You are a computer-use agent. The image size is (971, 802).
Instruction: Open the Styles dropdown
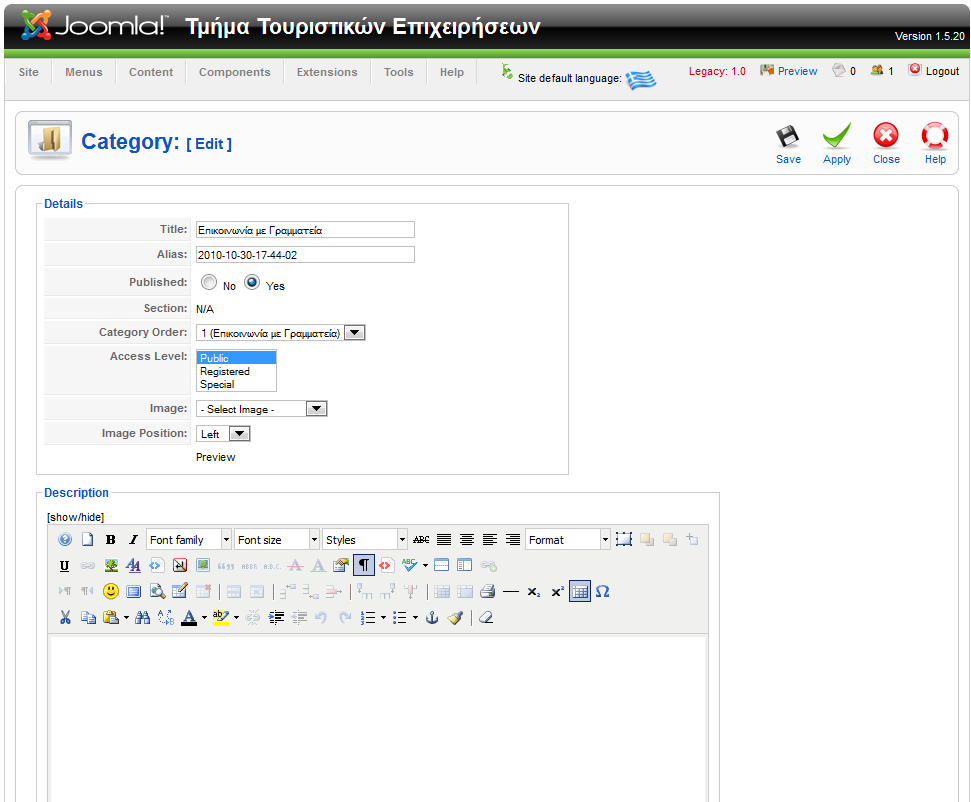[x=365, y=539]
